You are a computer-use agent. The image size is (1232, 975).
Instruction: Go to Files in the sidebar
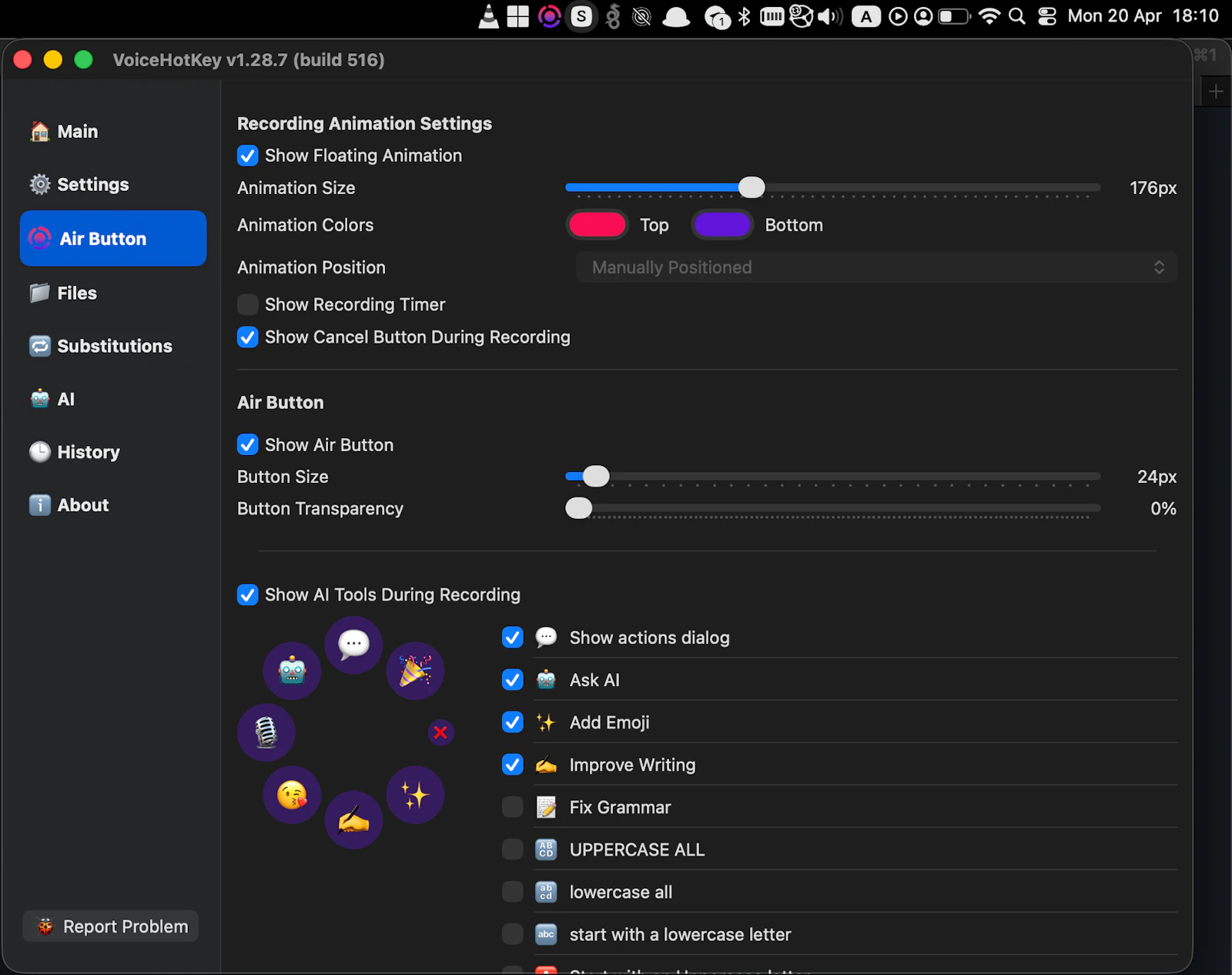(113, 293)
